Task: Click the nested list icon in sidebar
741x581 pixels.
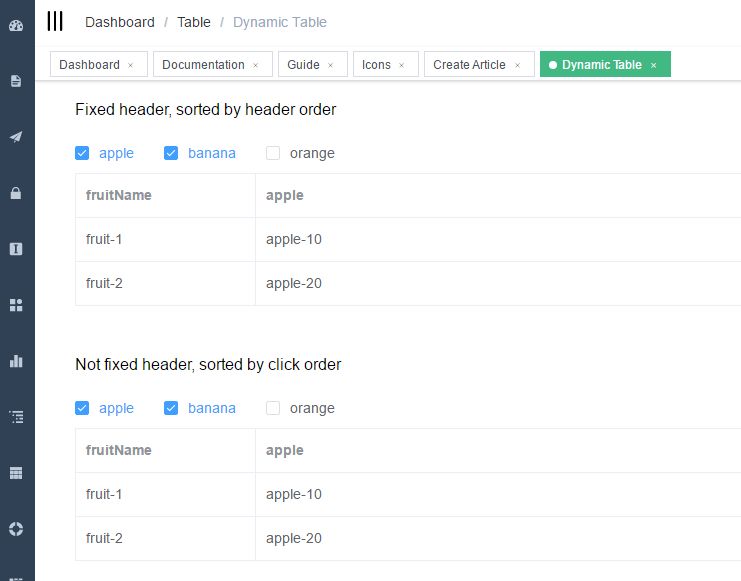Action: coord(16,417)
